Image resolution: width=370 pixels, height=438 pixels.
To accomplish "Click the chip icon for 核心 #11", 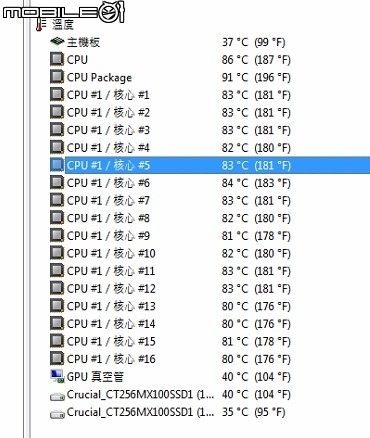I will pos(57,271).
